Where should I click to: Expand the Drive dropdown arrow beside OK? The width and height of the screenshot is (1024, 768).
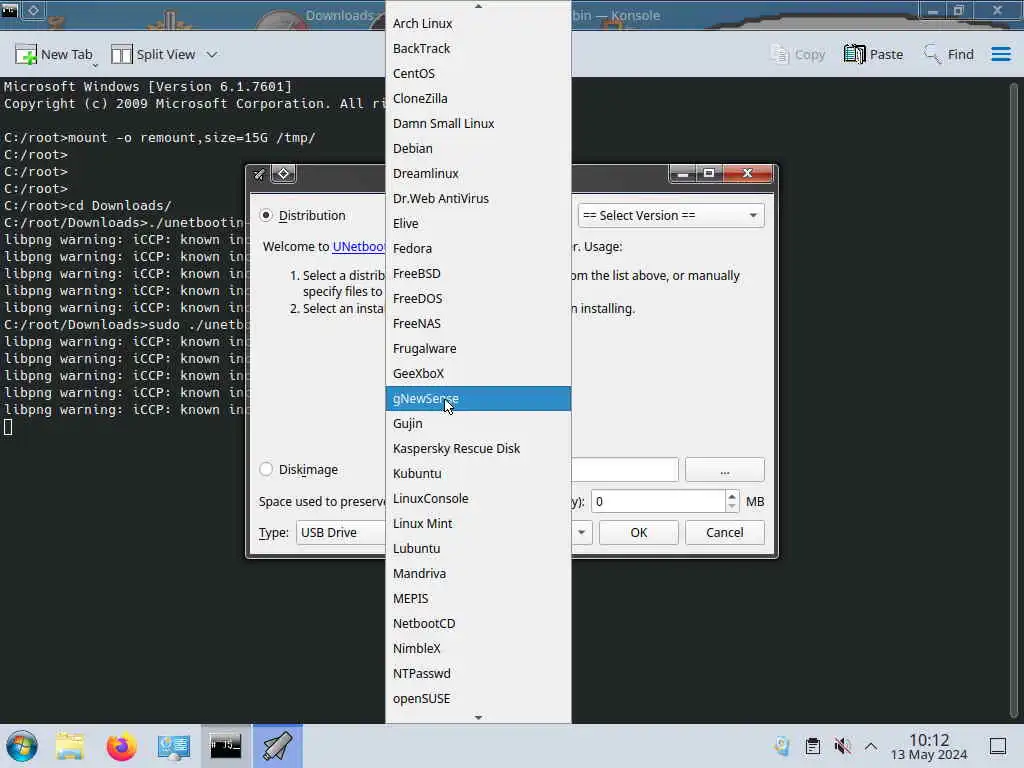(581, 532)
